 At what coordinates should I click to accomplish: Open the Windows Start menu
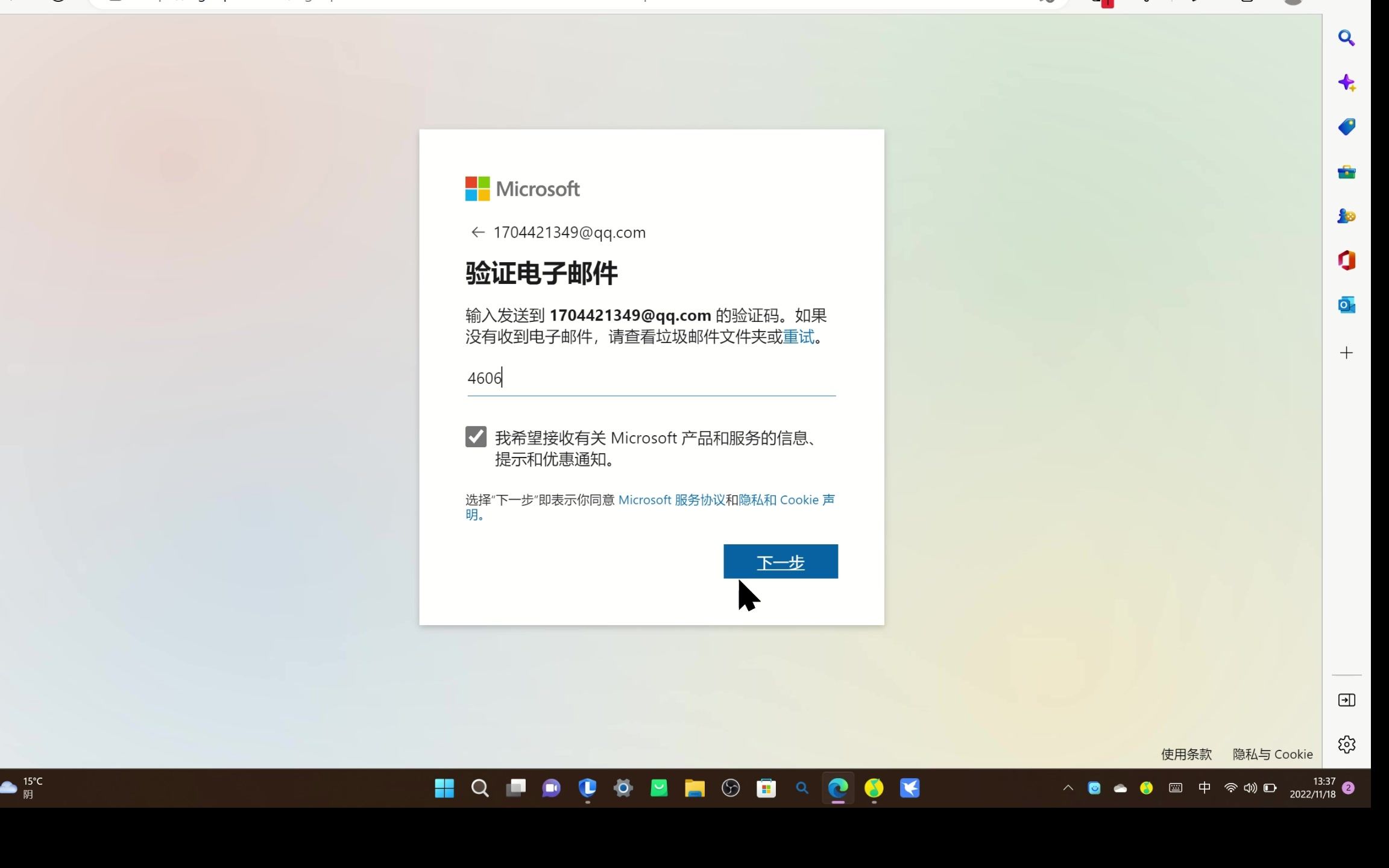[x=444, y=788]
